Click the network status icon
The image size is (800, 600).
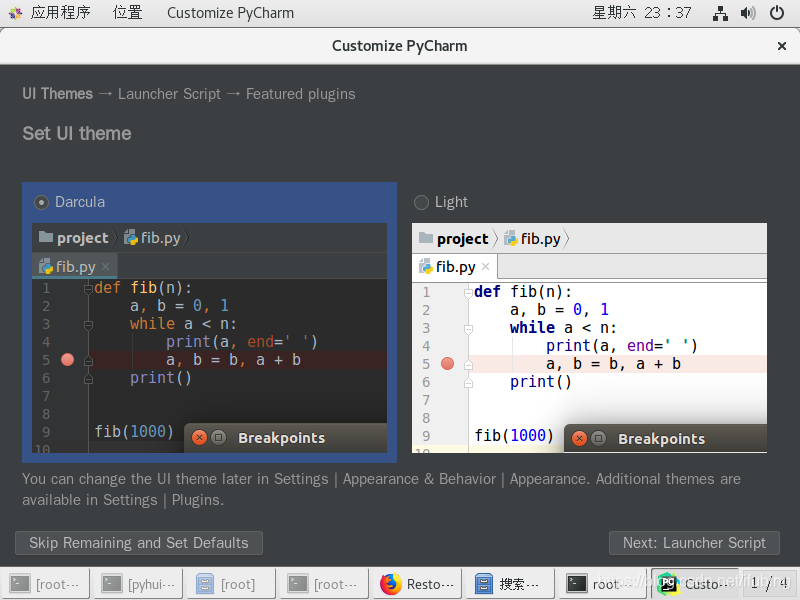pyautogui.click(x=720, y=13)
